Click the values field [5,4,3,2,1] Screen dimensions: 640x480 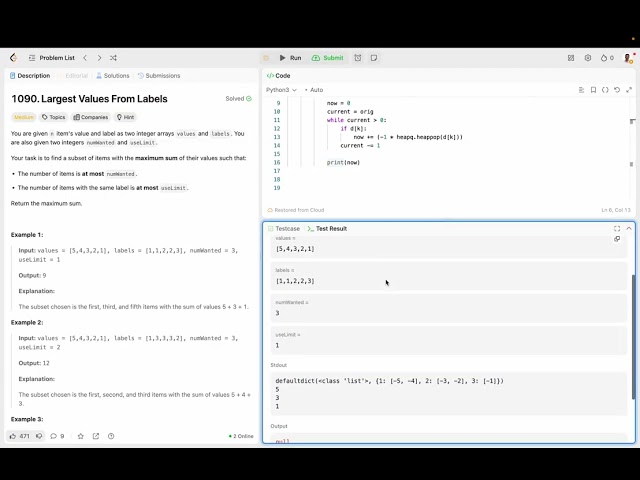(x=448, y=249)
